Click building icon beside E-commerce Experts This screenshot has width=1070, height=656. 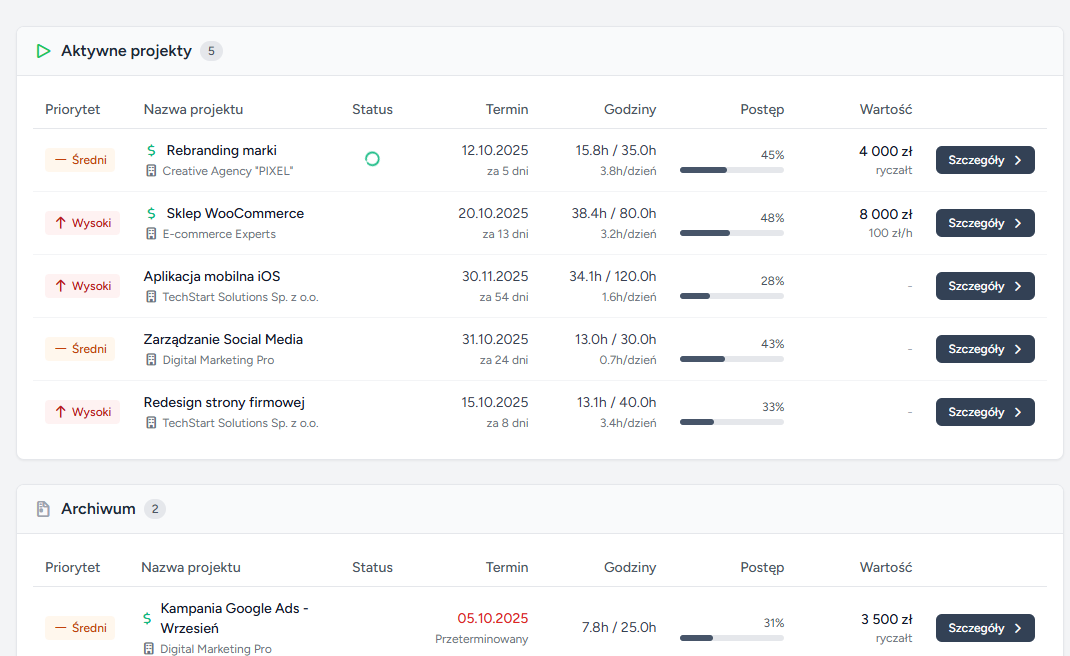151,234
